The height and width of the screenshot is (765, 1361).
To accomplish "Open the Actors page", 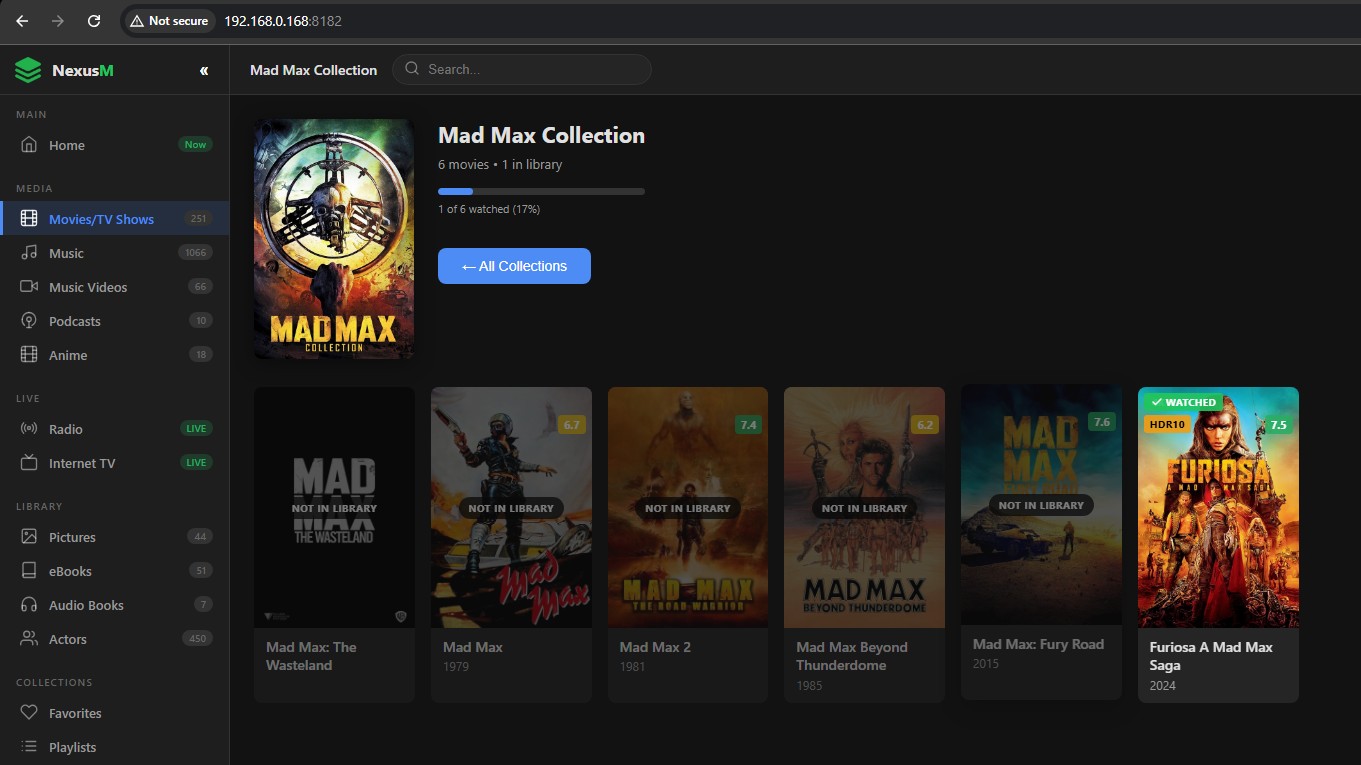I will tap(67, 639).
